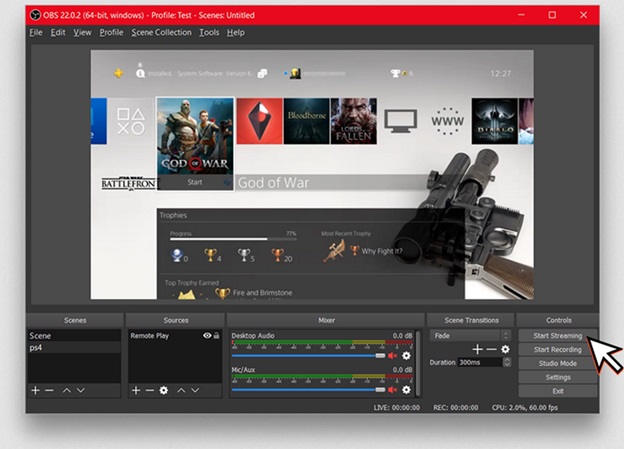Open transition properties gear icon

pyautogui.click(x=505, y=349)
